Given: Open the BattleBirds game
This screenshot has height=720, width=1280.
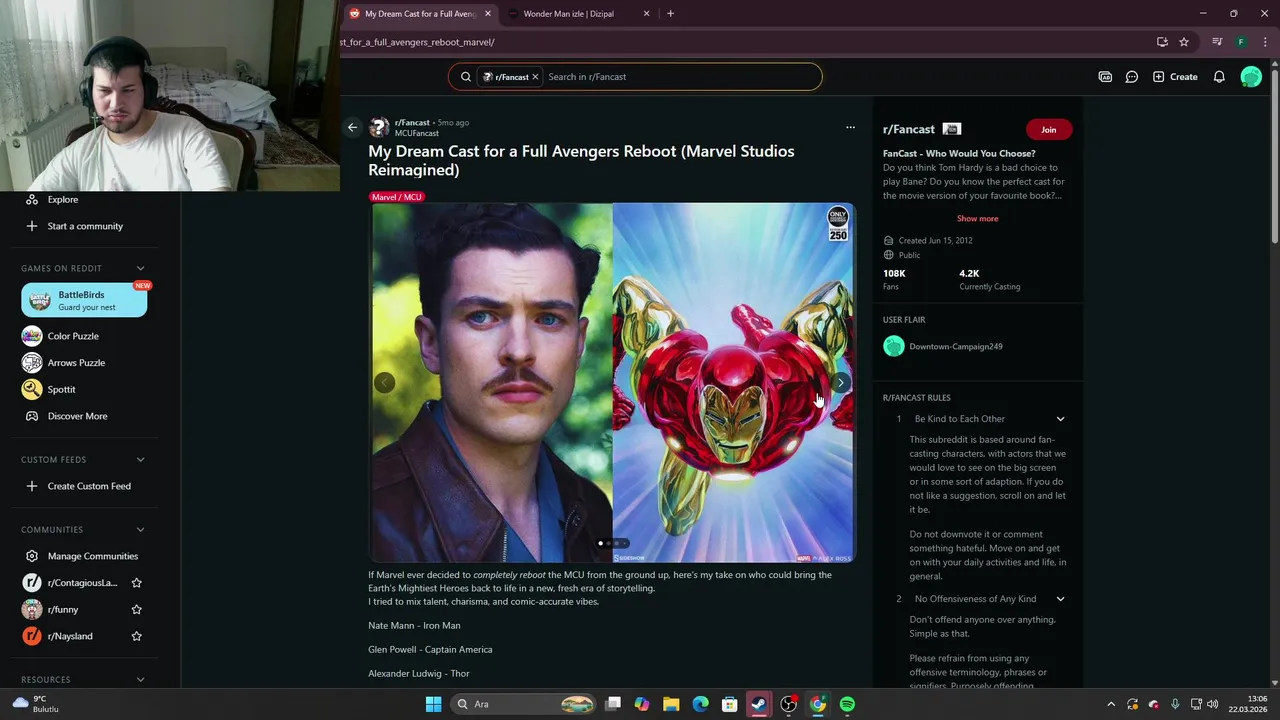Looking at the screenshot, I should pyautogui.click(x=84, y=300).
